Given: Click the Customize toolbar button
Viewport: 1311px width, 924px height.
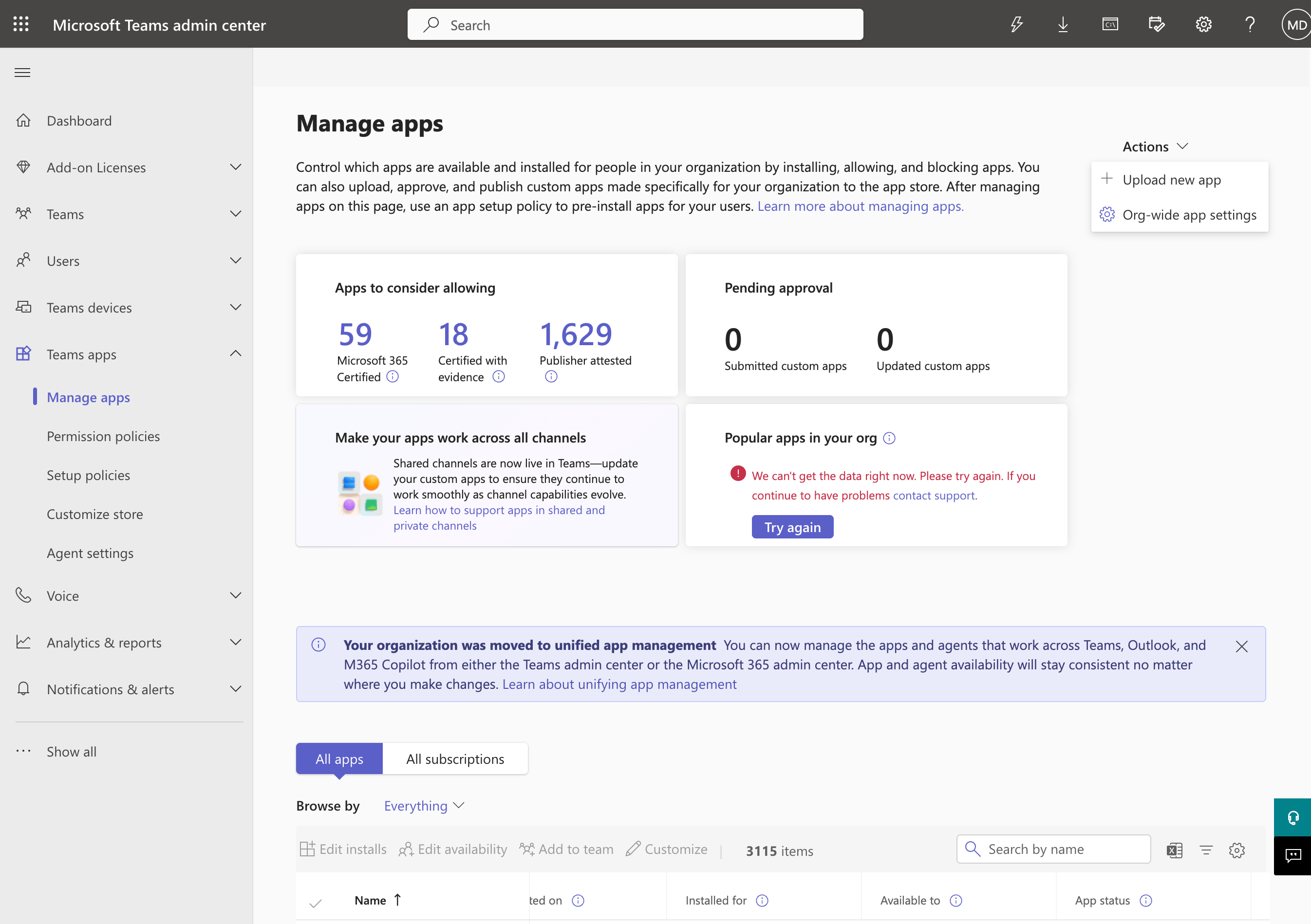Looking at the screenshot, I should tap(667, 849).
